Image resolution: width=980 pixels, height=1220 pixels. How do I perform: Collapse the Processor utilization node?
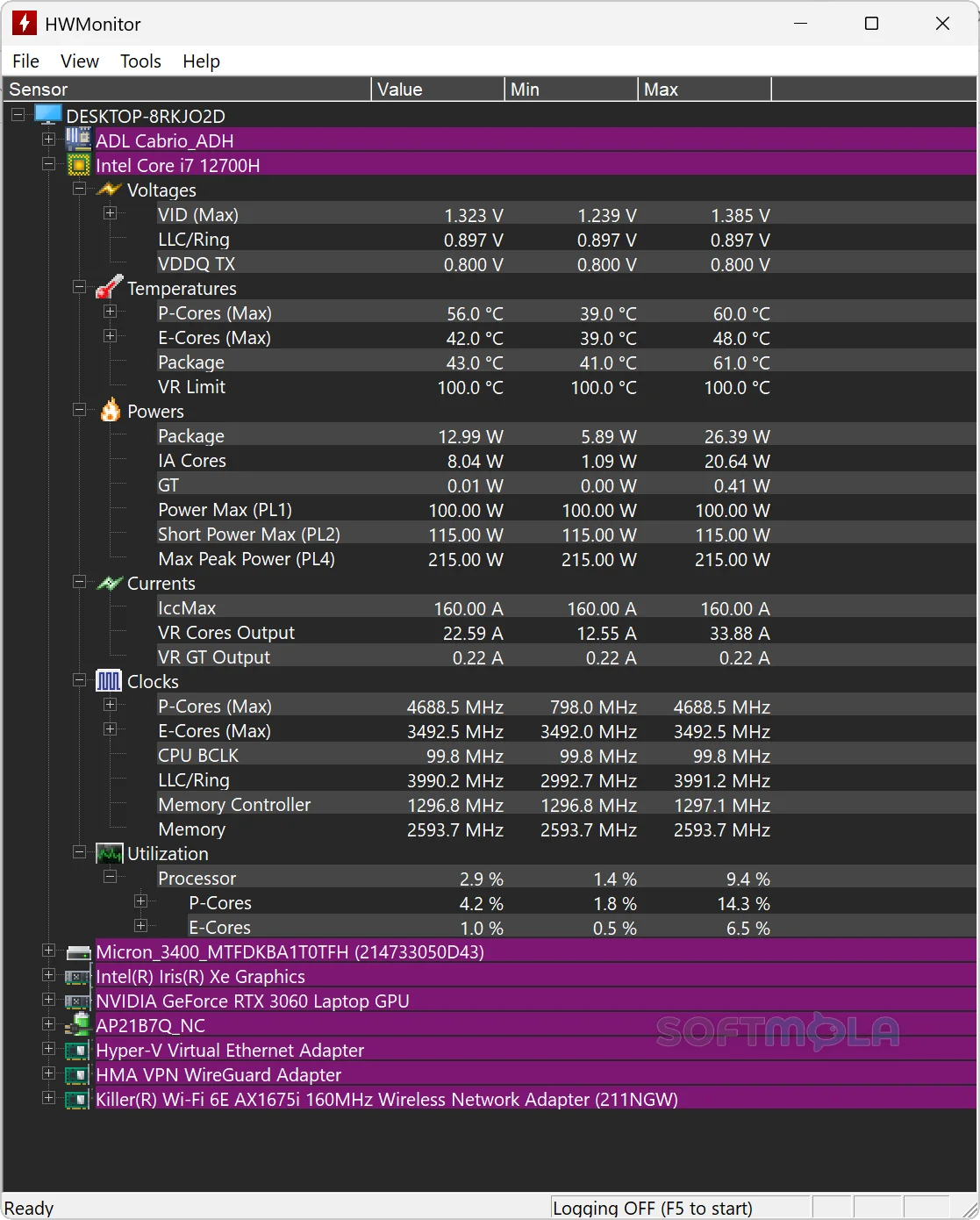point(110,876)
